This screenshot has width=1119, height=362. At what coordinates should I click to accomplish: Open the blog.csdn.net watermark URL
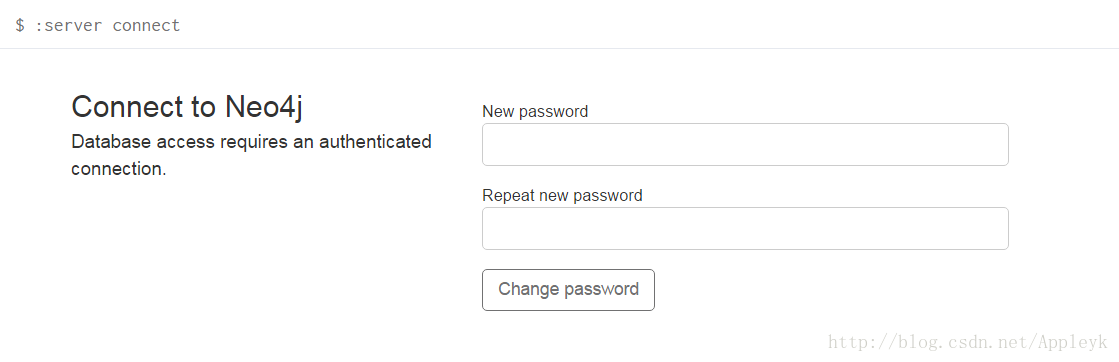pyautogui.click(x=967, y=342)
